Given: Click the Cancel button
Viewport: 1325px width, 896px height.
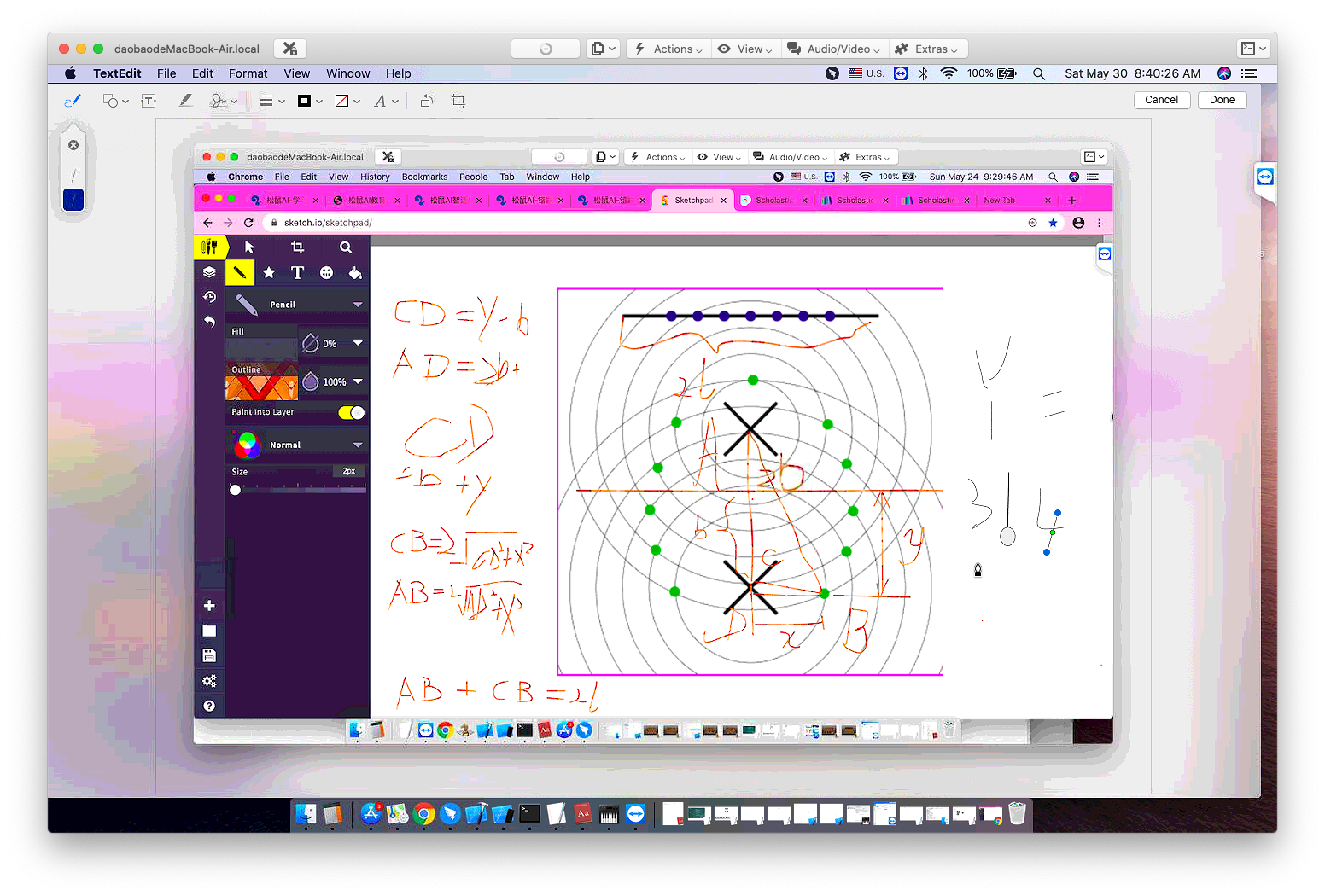Looking at the screenshot, I should 1161,100.
